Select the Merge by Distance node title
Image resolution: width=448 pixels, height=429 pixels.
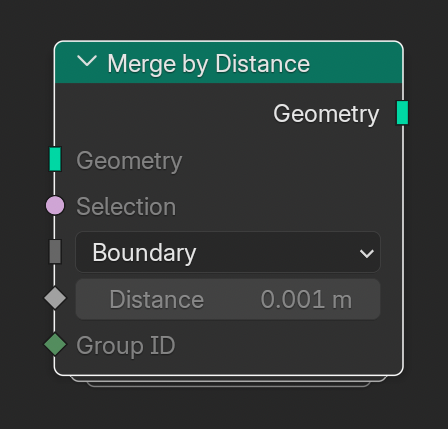tap(209, 64)
